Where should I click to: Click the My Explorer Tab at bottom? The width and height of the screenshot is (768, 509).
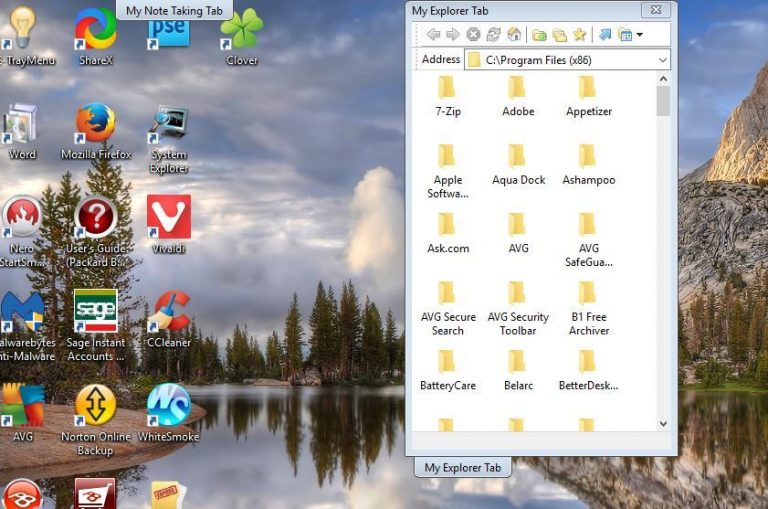click(463, 467)
